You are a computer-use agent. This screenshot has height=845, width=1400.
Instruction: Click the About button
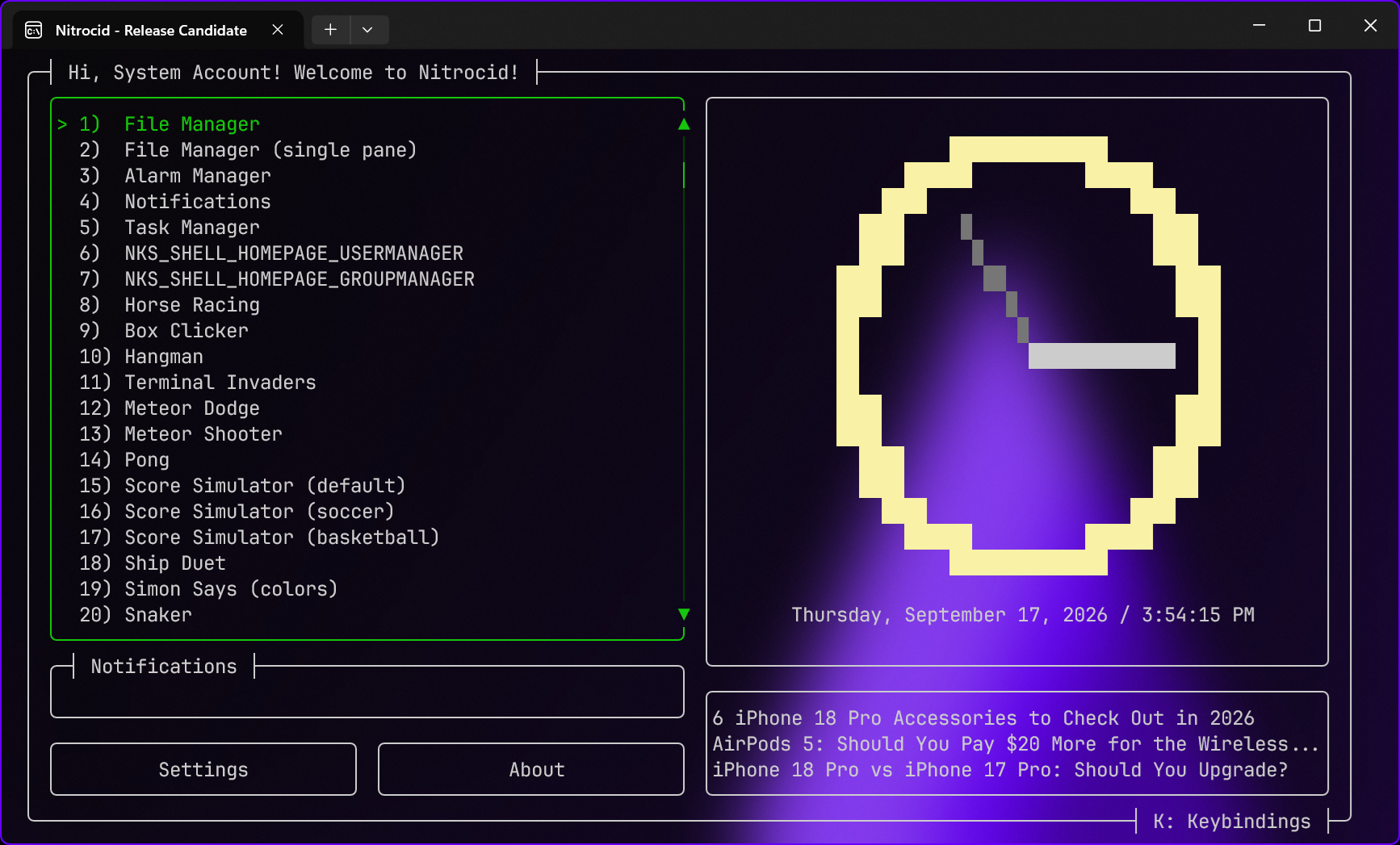pos(531,769)
